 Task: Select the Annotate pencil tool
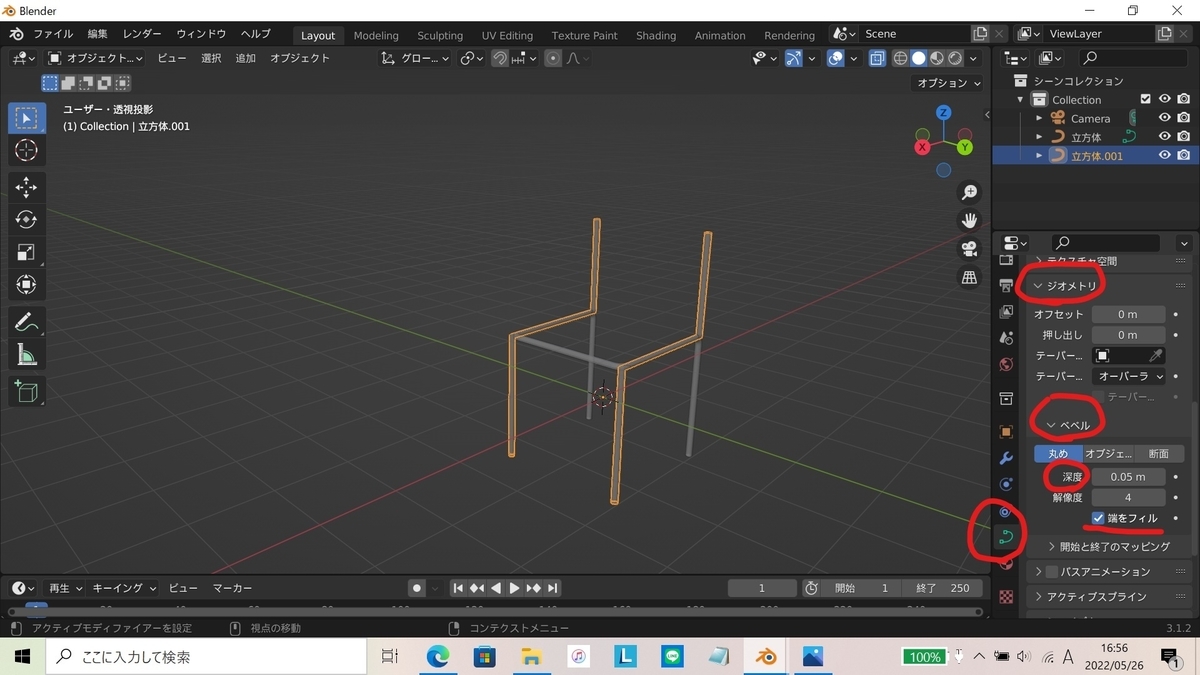[x=27, y=322]
